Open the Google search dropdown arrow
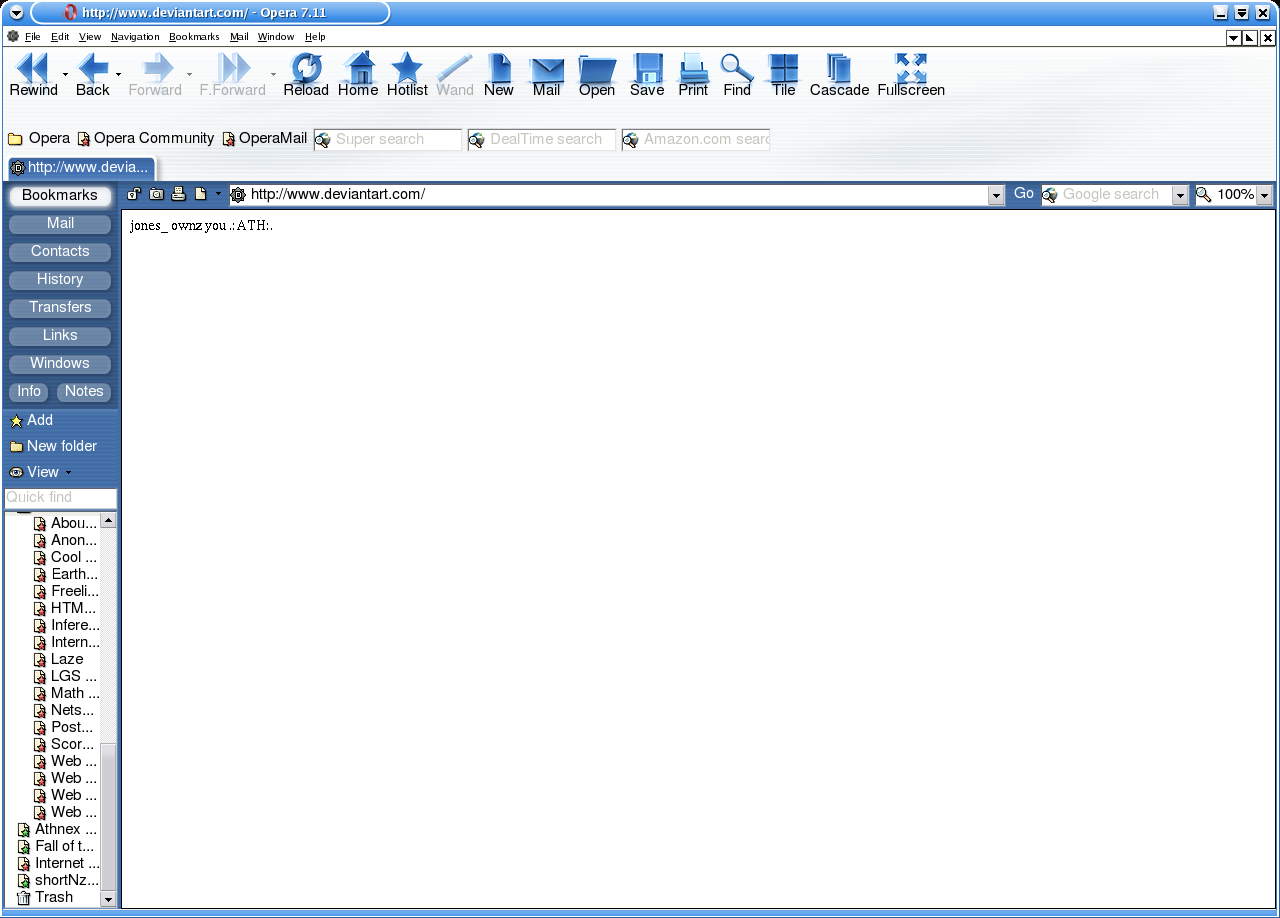The height and width of the screenshot is (918, 1280). 1181,195
